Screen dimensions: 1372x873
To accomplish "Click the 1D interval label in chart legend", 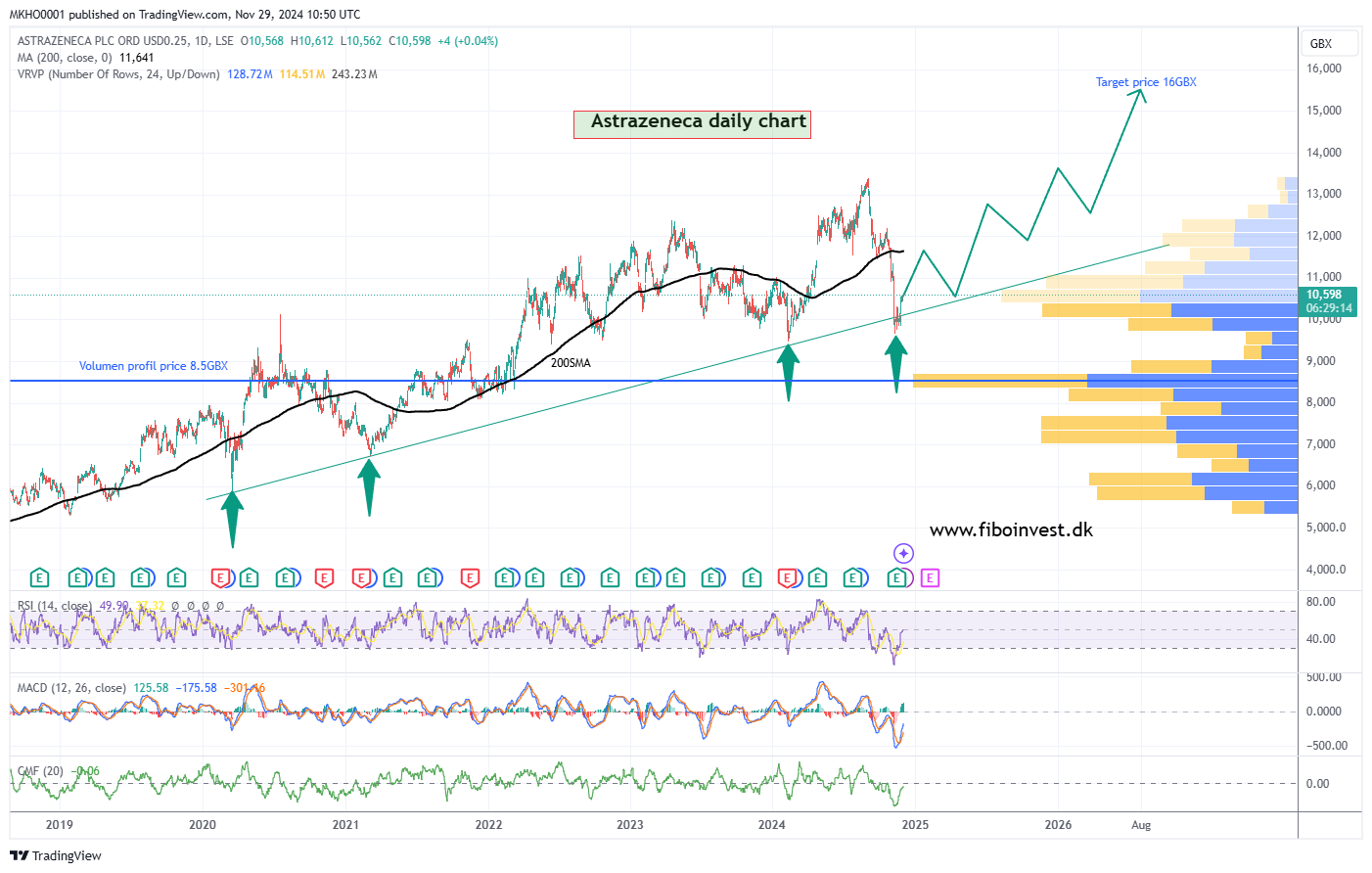I will pos(202,41).
